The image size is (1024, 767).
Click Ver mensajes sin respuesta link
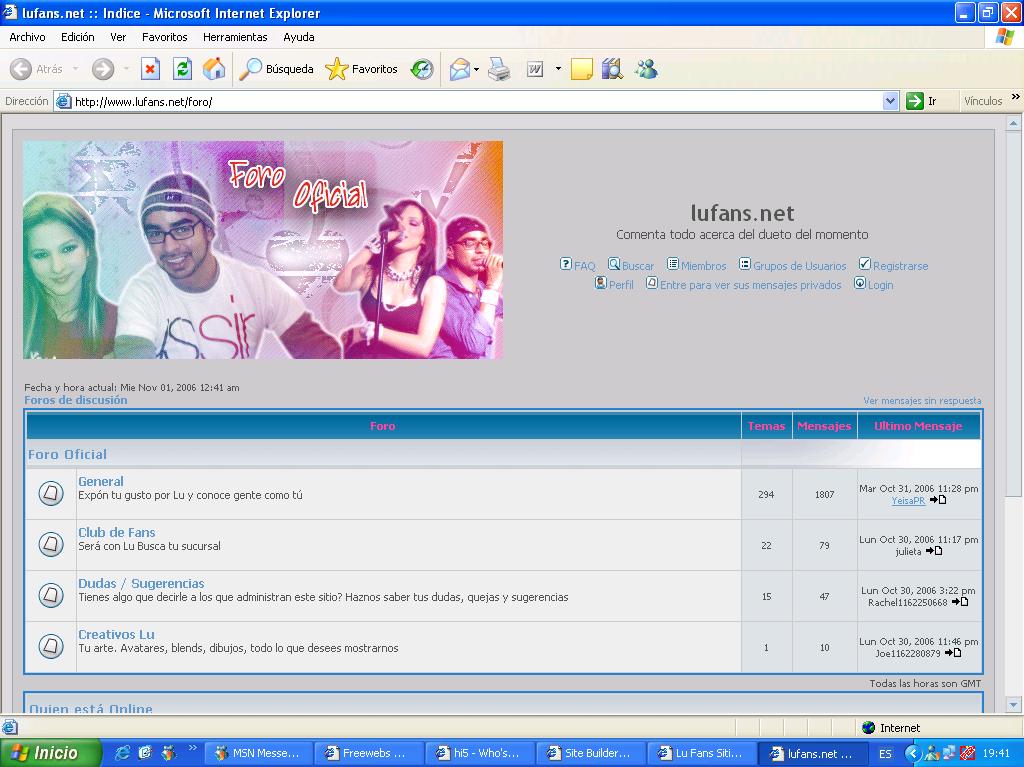pyautogui.click(x=922, y=400)
